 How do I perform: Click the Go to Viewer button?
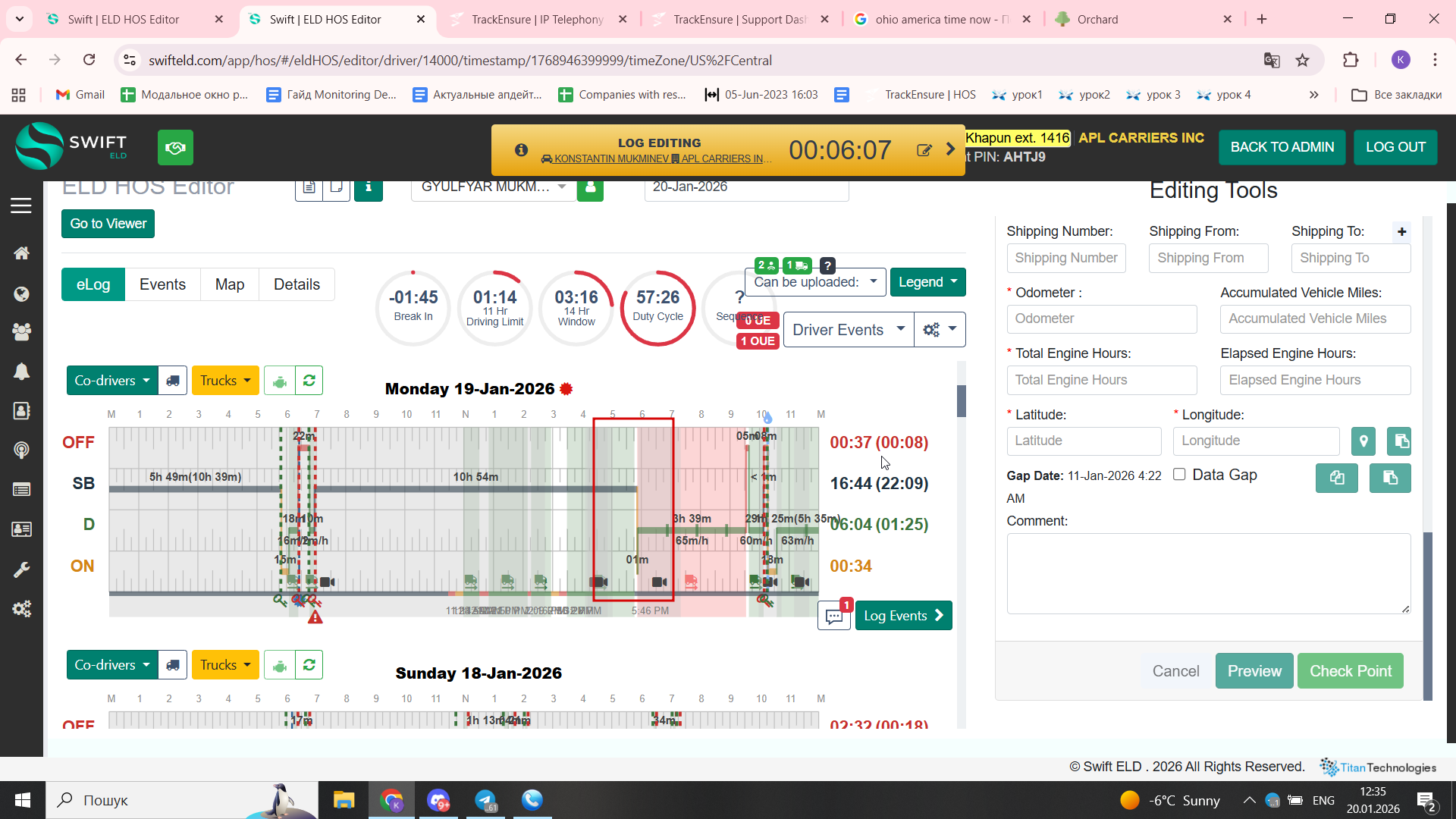pyautogui.click(x=108, y=224)
